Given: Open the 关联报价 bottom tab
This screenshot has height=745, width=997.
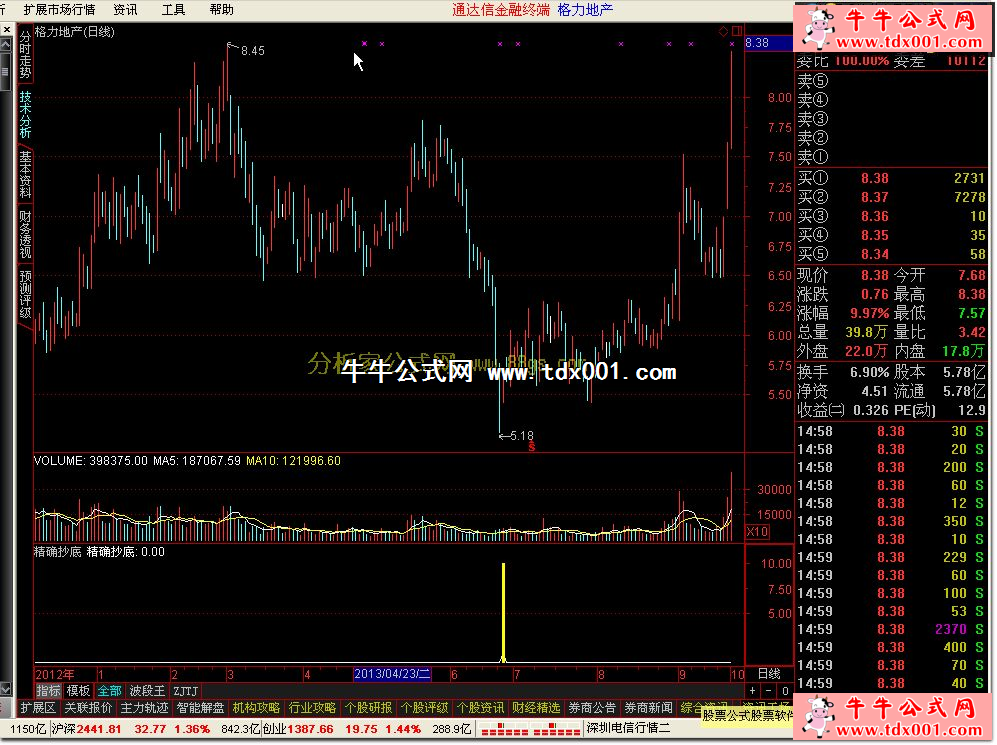Looking at the screenshot, I should (x=88, y=708).
